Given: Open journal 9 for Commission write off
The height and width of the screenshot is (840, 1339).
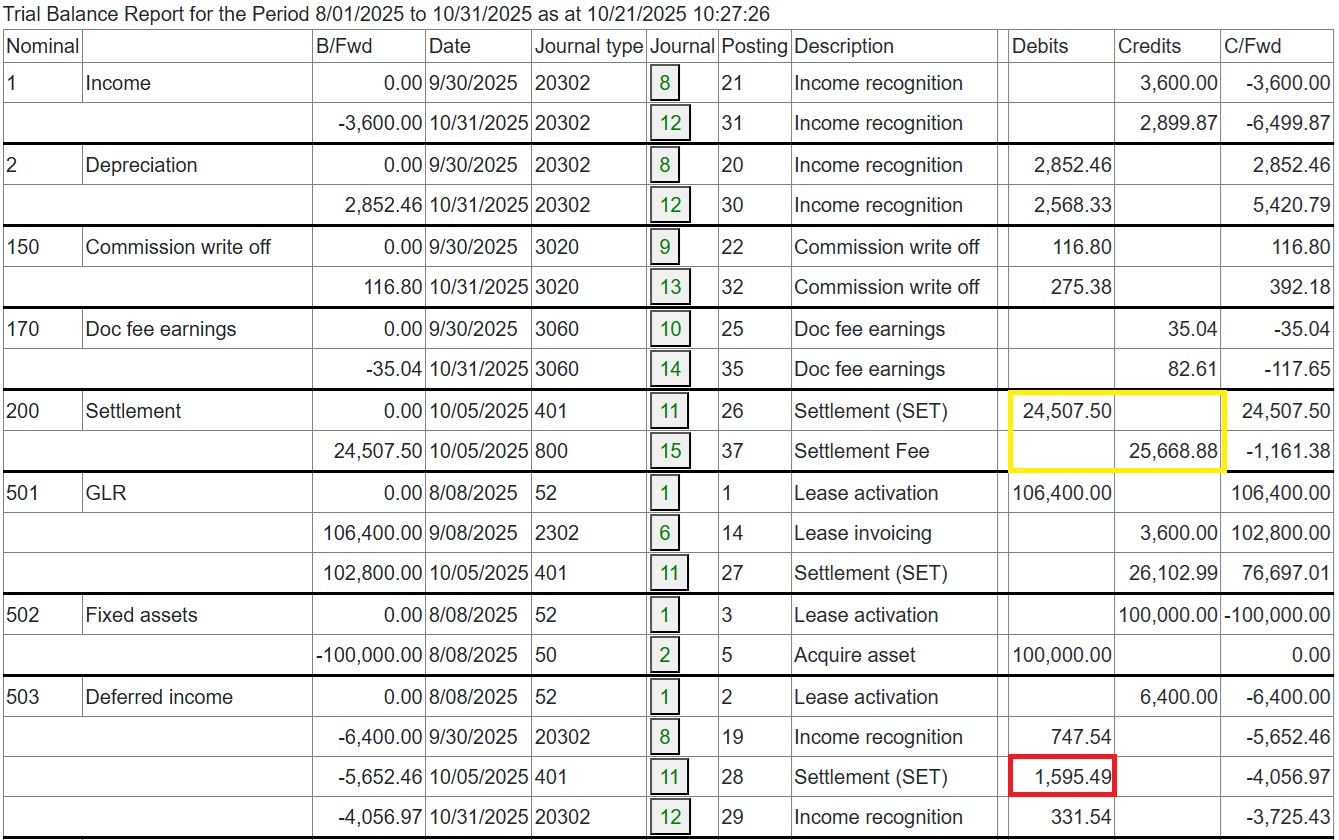Looking at the screenshot, I should 665,247.
